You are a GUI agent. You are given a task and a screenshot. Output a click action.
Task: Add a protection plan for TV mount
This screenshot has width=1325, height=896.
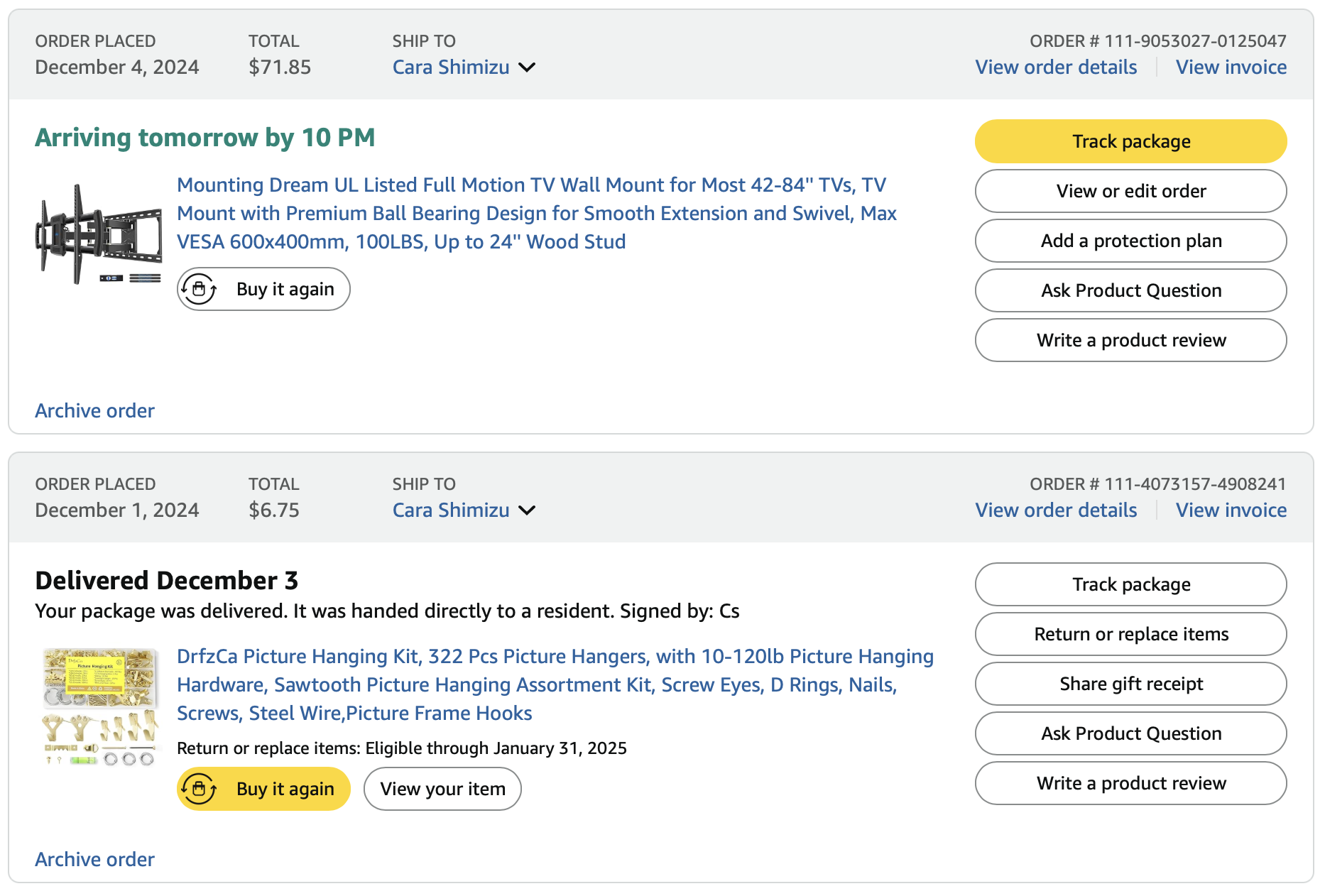point(1130,241)
